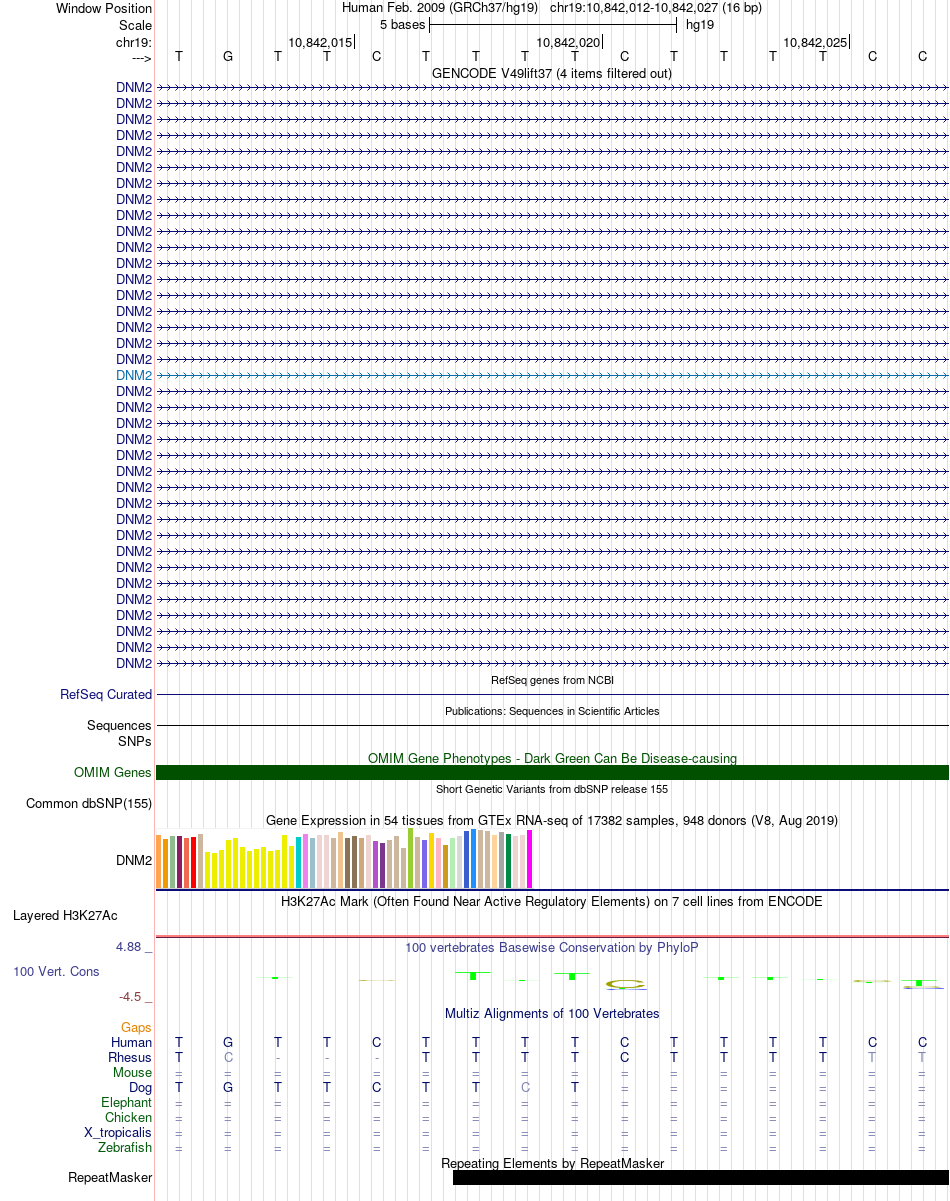The width and height of the screenshot is (950, 1201).
Task: Click 100 vertebrates Basewise Conservation title
Action: point(552,947)
